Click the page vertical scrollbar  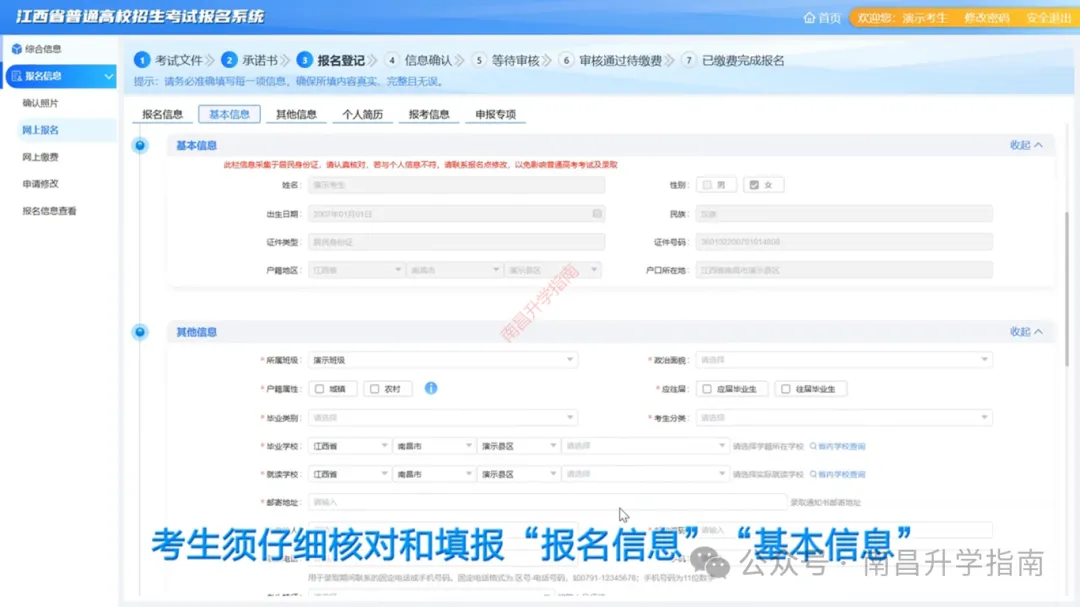(x=1068, y=289)
